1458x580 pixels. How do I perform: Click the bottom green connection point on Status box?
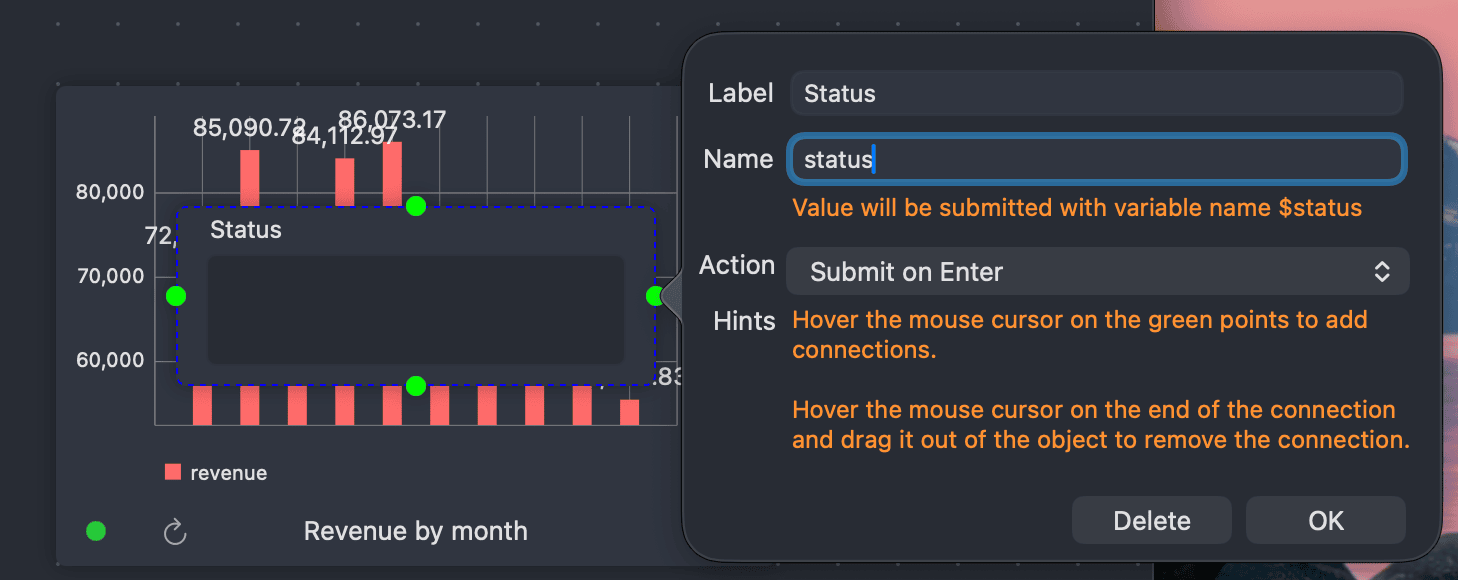pos(416,386)
